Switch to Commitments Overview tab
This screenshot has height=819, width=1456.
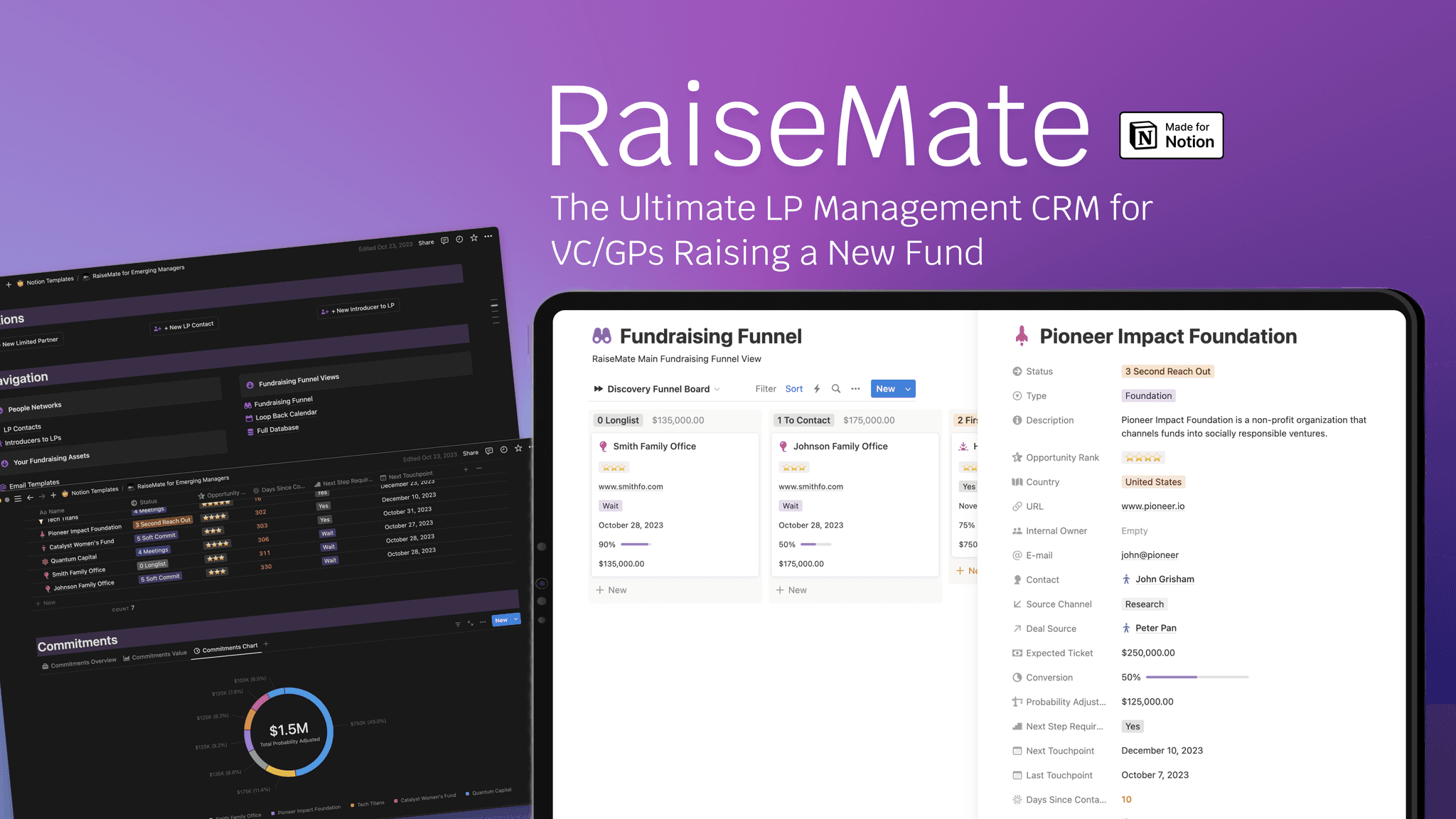point(79,663)
